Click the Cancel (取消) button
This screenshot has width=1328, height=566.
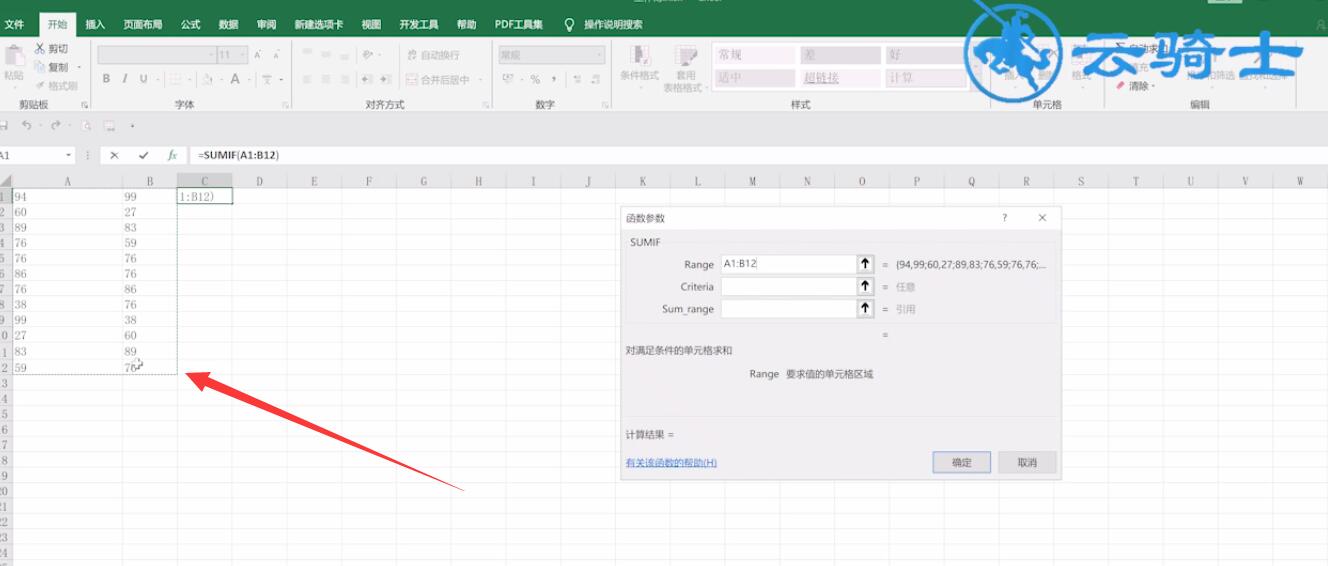coord(1027,462)
